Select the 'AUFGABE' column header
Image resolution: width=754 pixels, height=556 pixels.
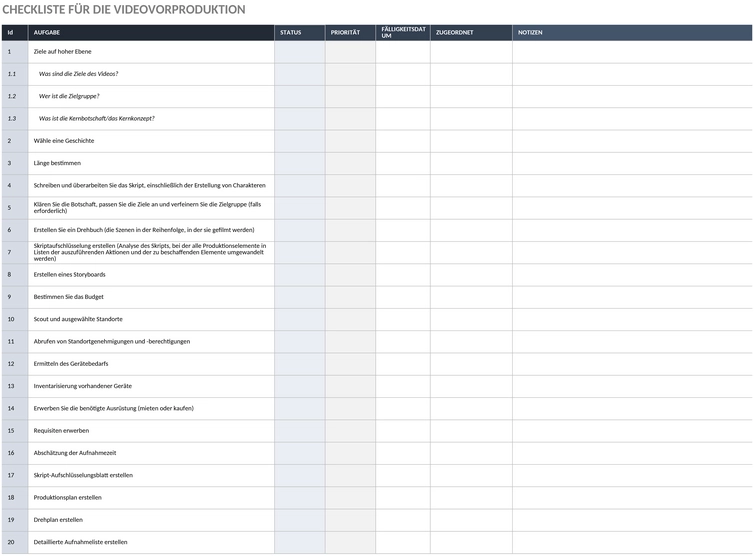[x=151, y=33]
